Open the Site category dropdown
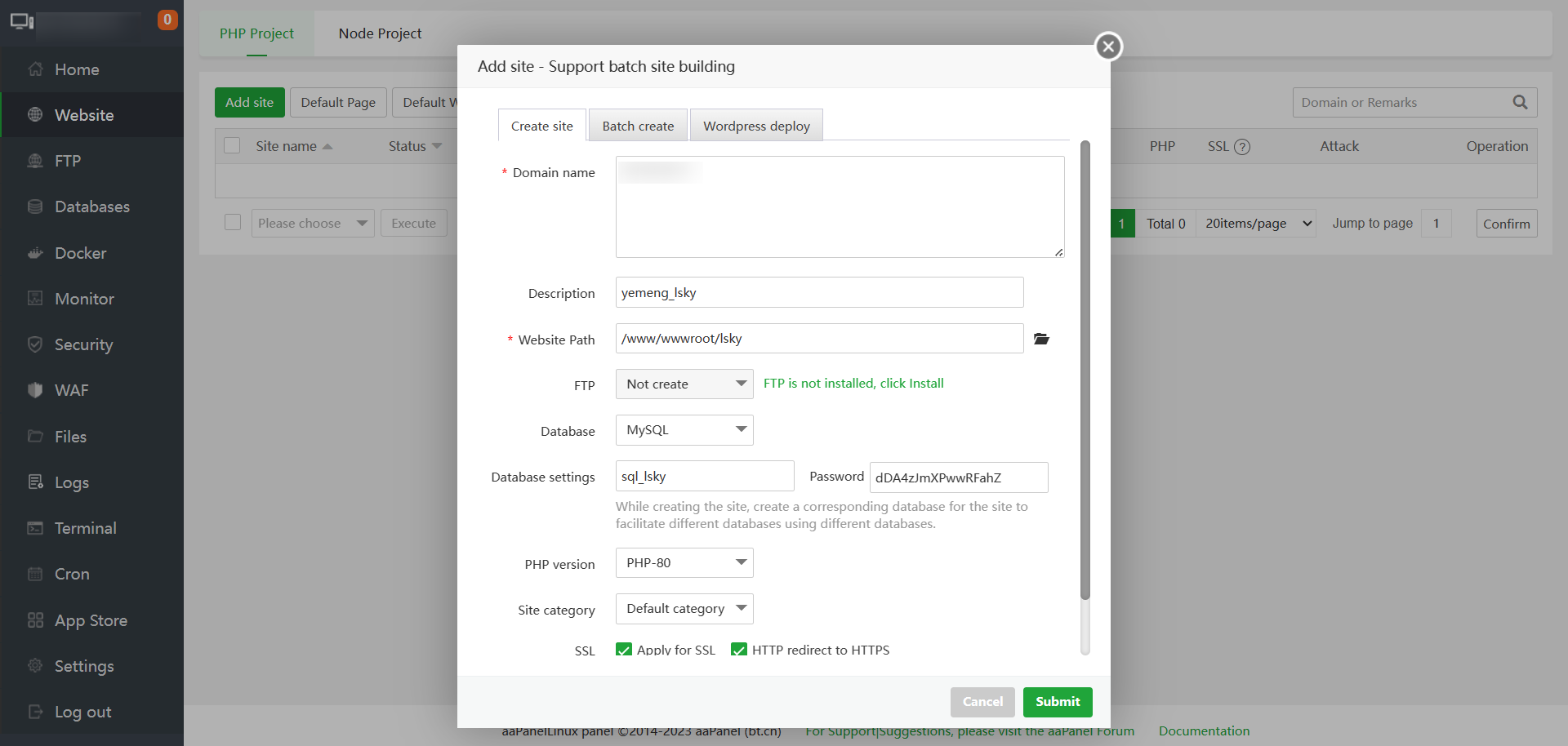This screenshot has width=1568, height=746. 684,609
